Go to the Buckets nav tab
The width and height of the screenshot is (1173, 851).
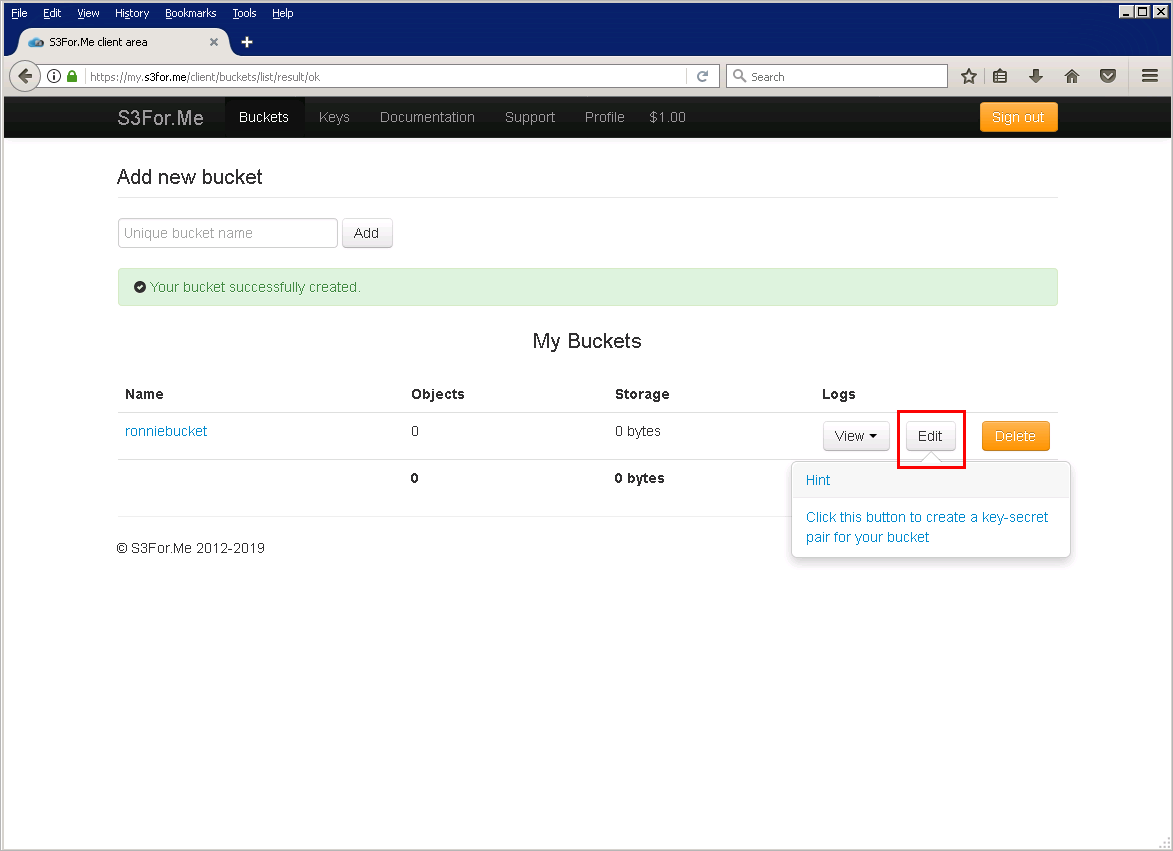pyautogui.click(x=263, y=117)
